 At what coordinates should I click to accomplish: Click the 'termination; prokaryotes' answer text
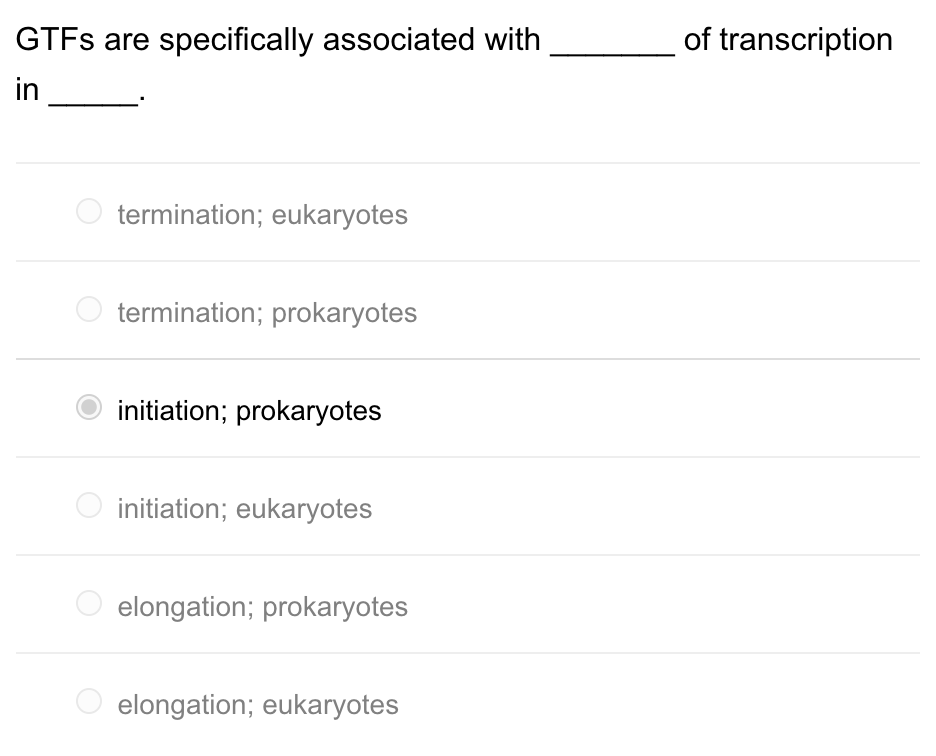(x=266, y=312)
